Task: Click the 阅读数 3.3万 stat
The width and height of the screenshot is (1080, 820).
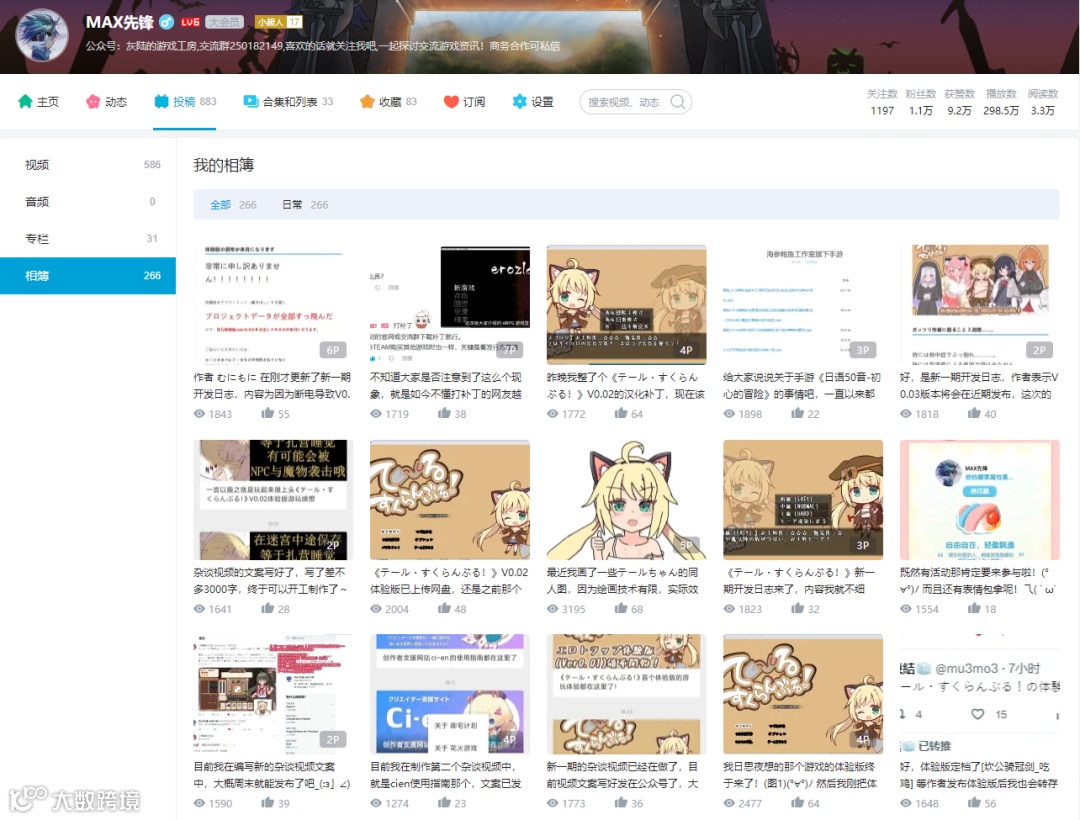Action: tap(1043, 102)
